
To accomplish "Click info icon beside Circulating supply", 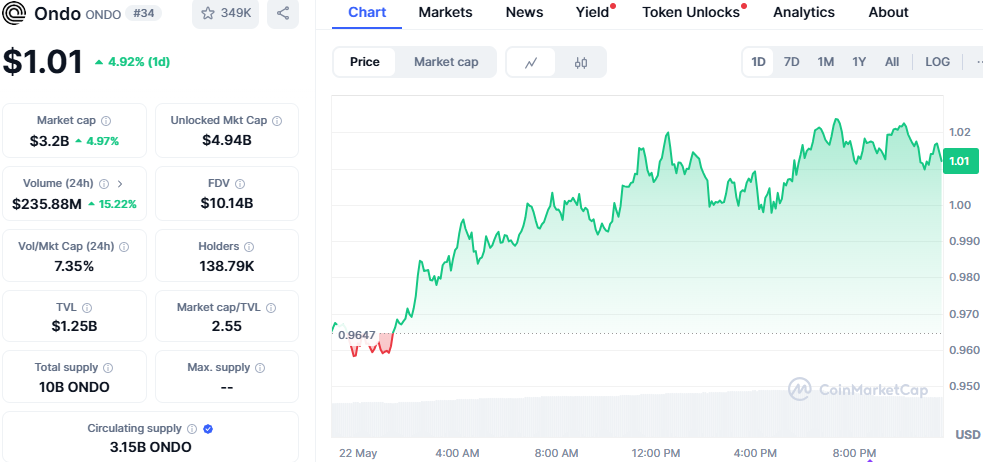I will [x=192, y=429].
